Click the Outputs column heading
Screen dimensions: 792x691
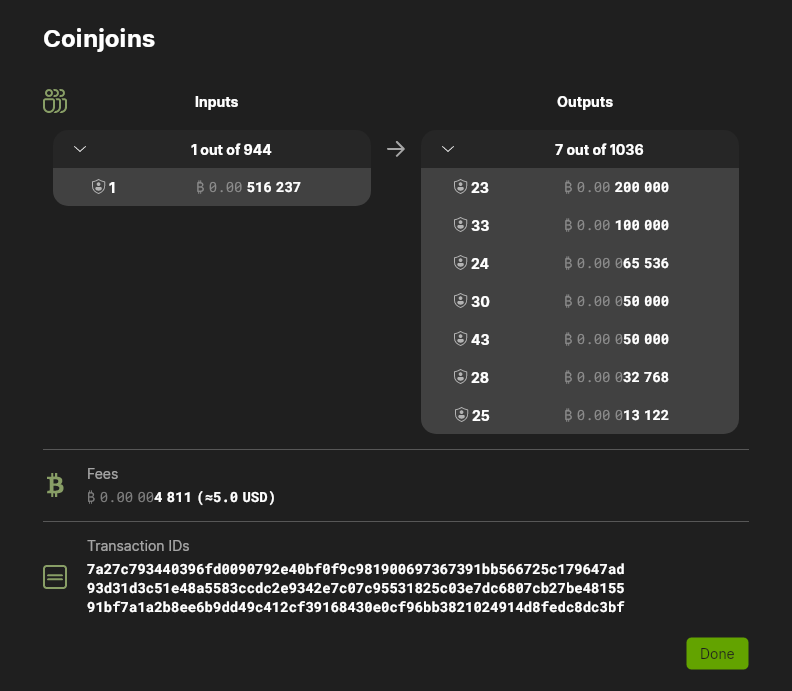coord(585,102)
